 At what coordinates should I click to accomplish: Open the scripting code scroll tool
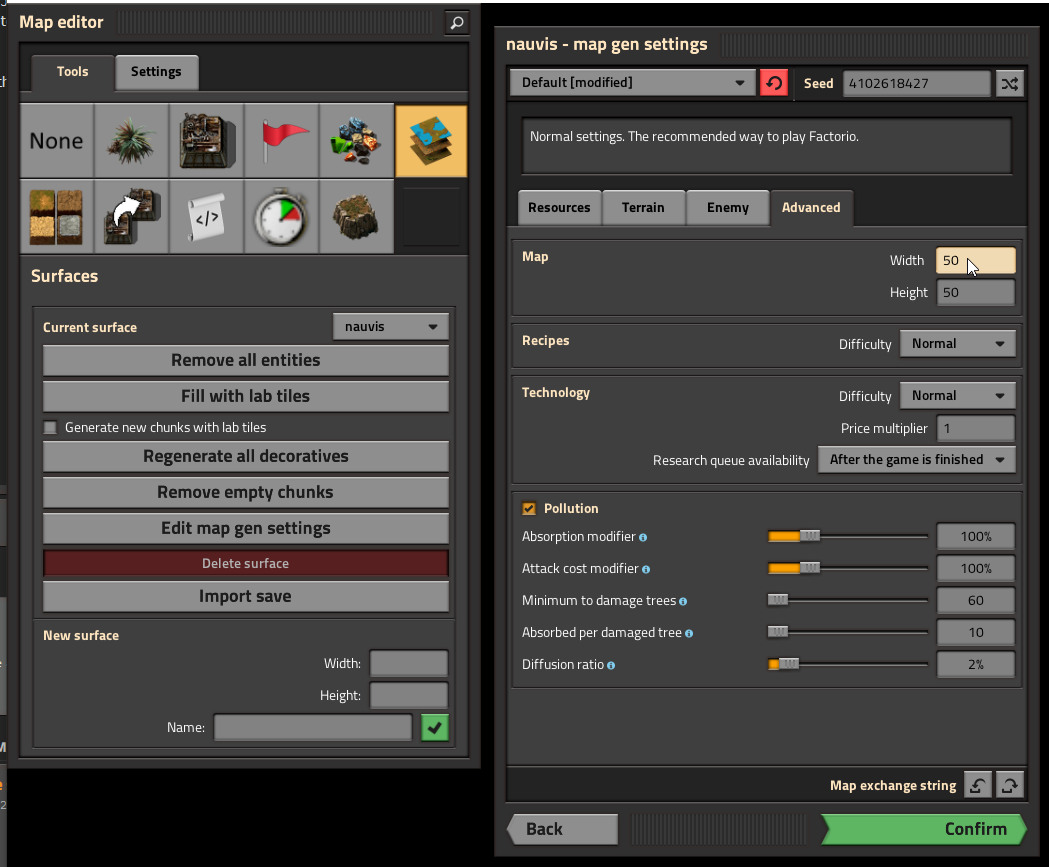coord(207,217)
